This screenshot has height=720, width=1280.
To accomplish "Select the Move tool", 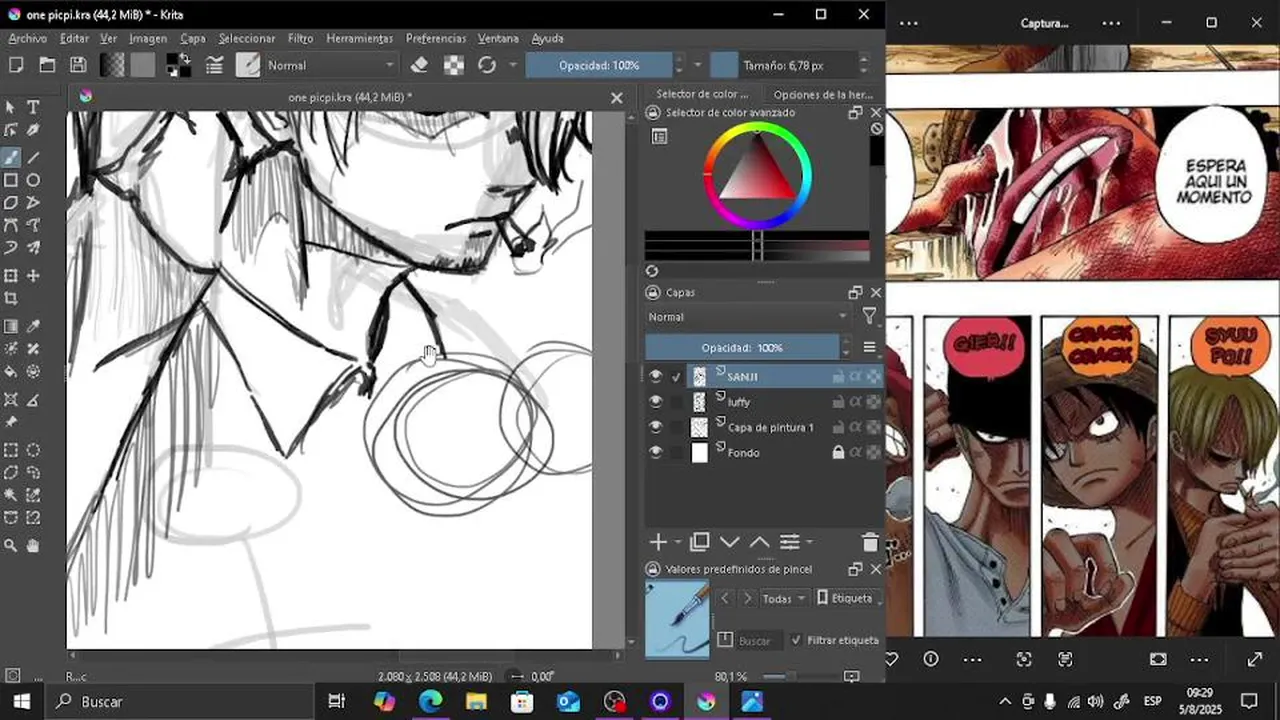I will point(33,275).
